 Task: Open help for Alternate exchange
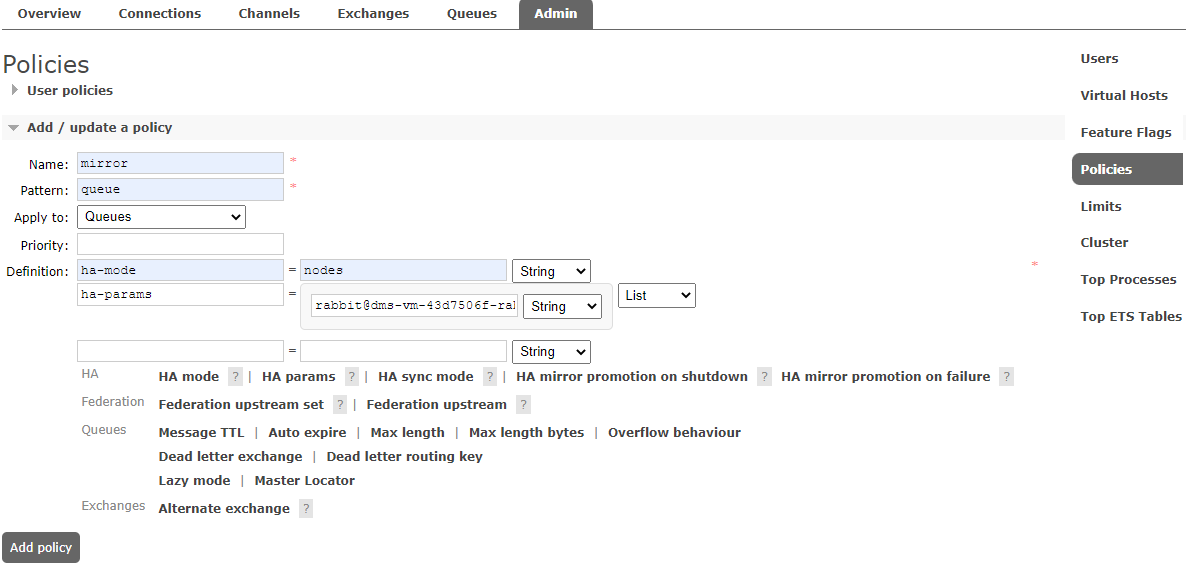[306, 509]
